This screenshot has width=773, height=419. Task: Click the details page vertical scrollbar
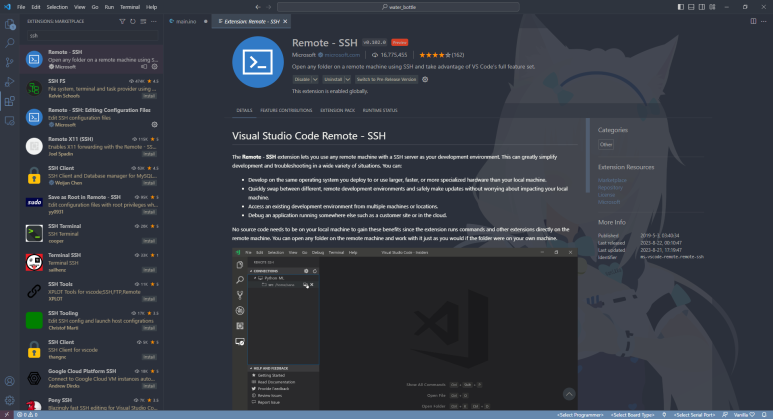click(588, 155)
